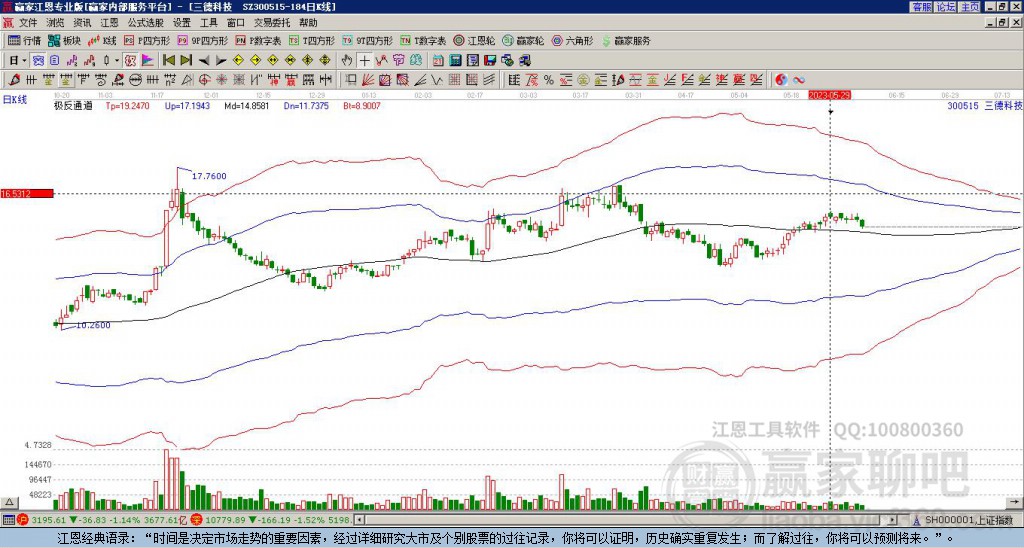Open the 江恩轮 Gann wheel

click(475, 40)
